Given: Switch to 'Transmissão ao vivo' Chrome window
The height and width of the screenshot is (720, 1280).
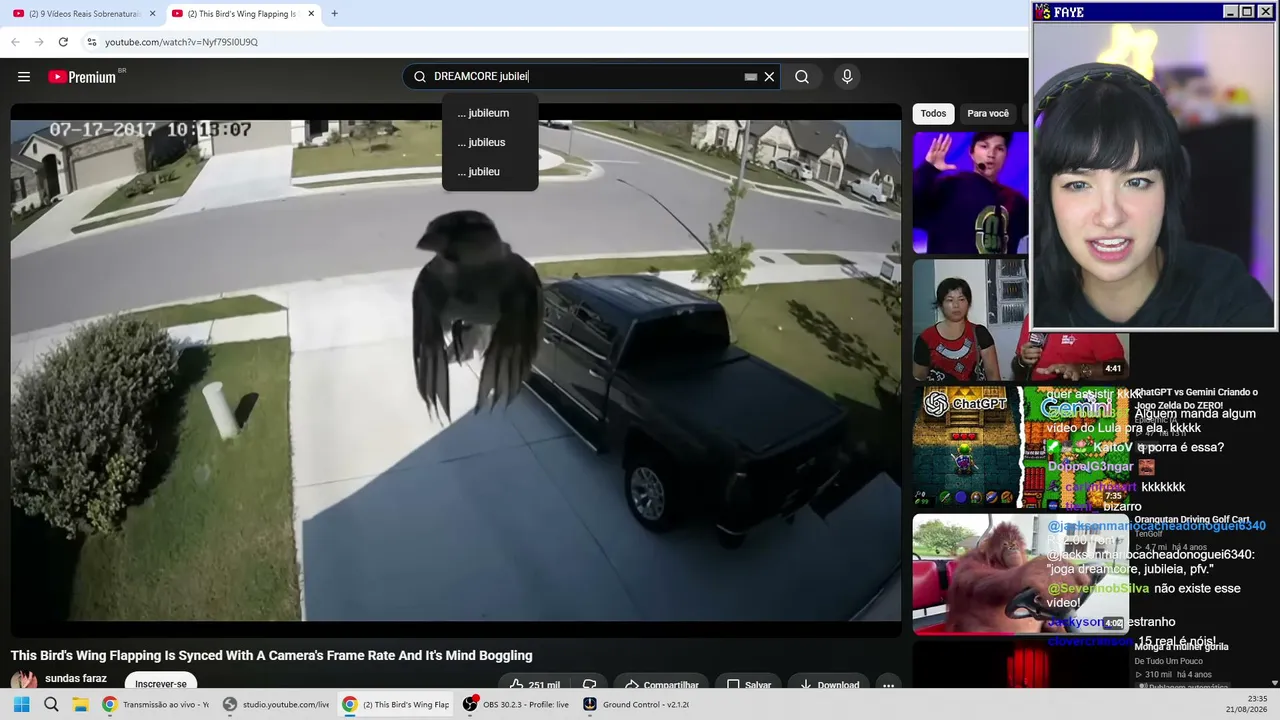Looking at the screenshot, I should [156, 704].
